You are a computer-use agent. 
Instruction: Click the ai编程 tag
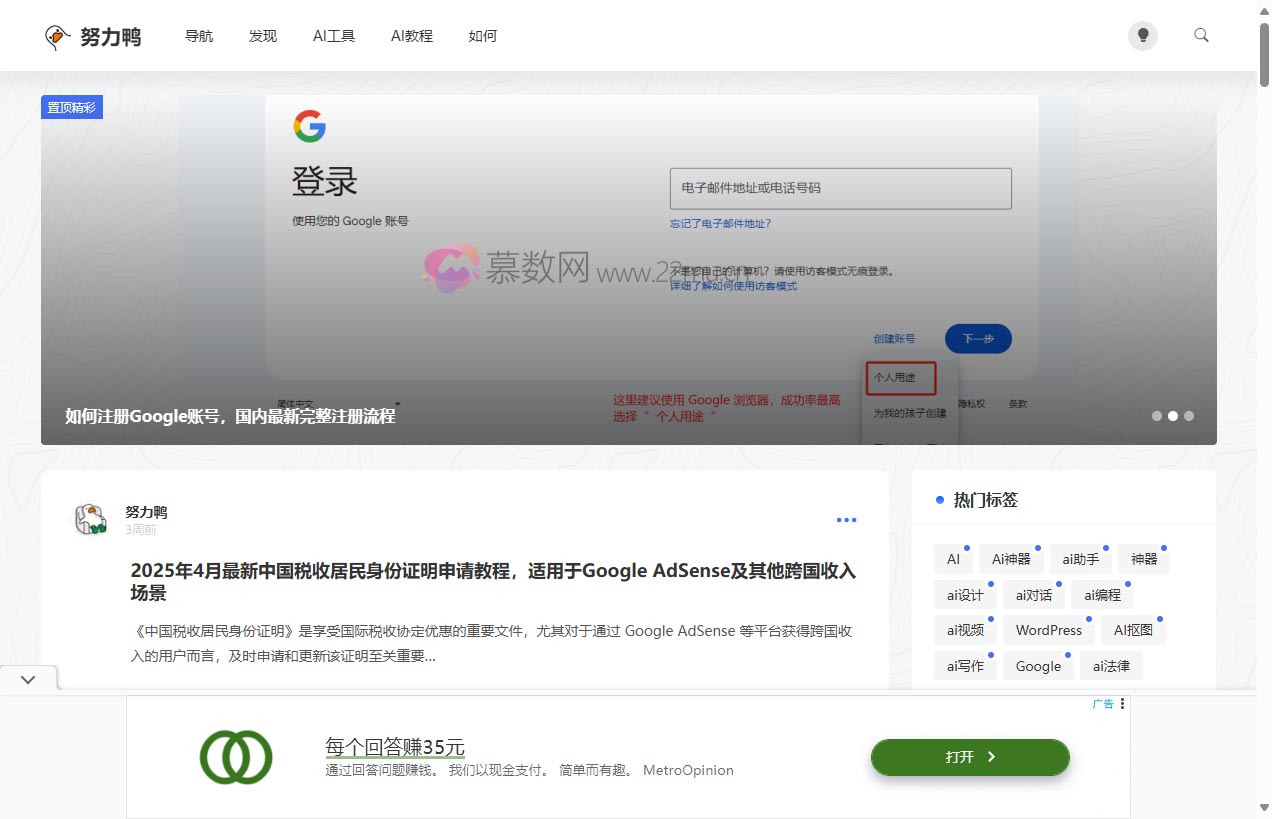coord(1102,595)
